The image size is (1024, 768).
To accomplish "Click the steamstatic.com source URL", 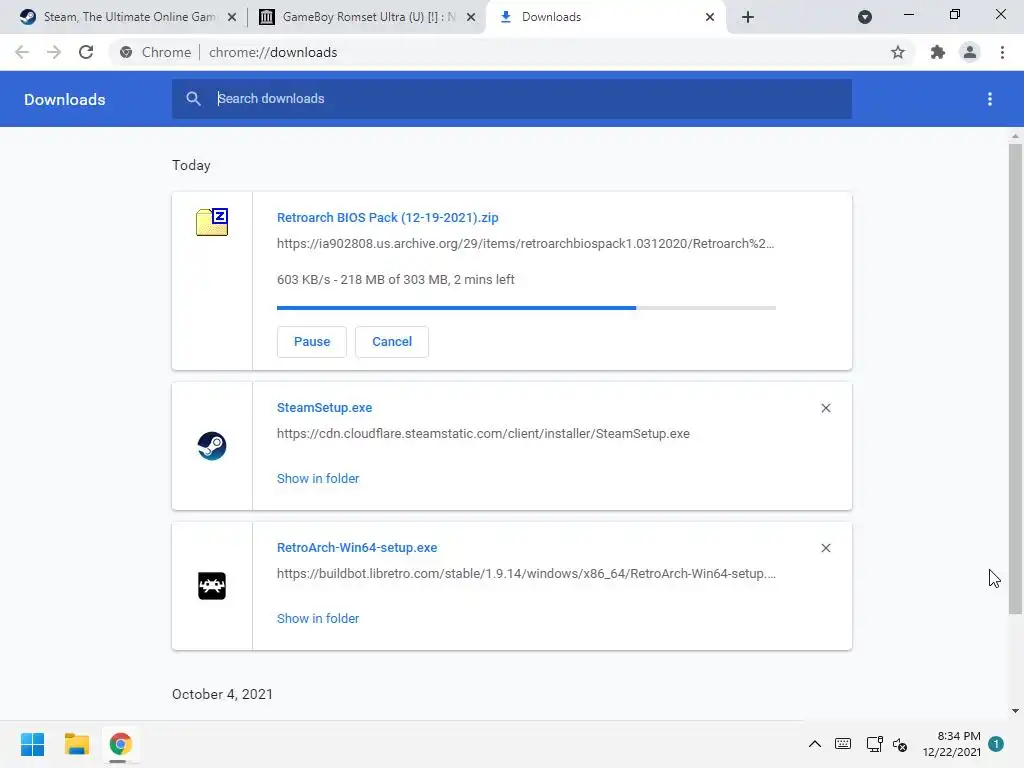I will (x=483, y=434).
